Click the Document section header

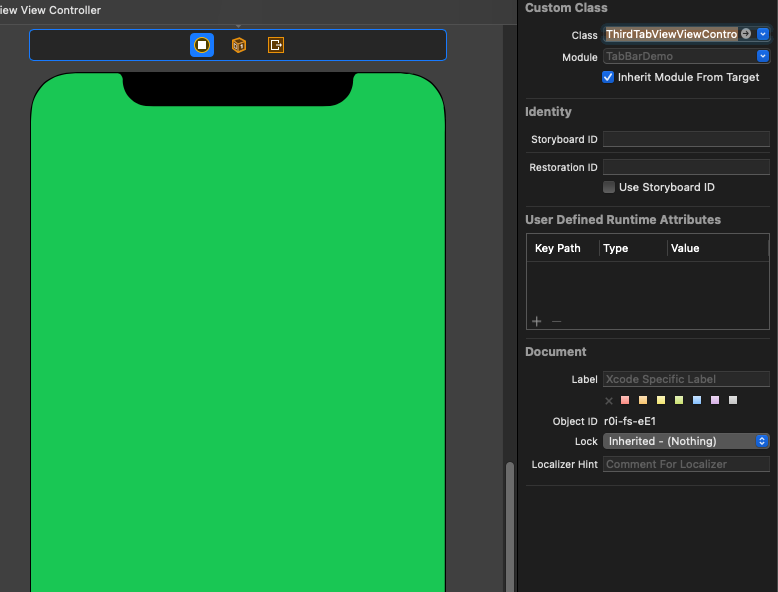(556, 351)
